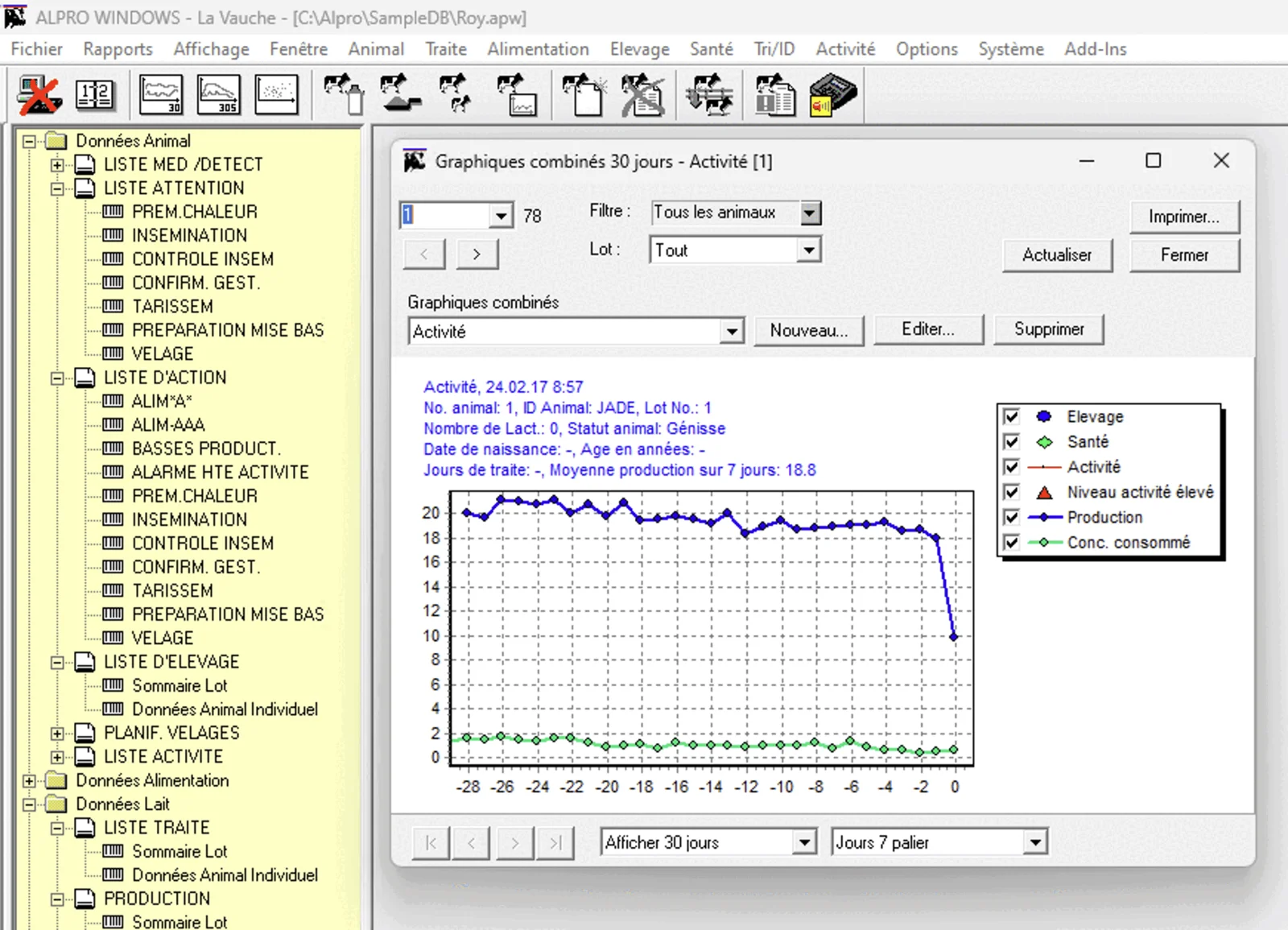Go to next animal with the > button
Screen dimensions: 1288x930
[477, 254]
